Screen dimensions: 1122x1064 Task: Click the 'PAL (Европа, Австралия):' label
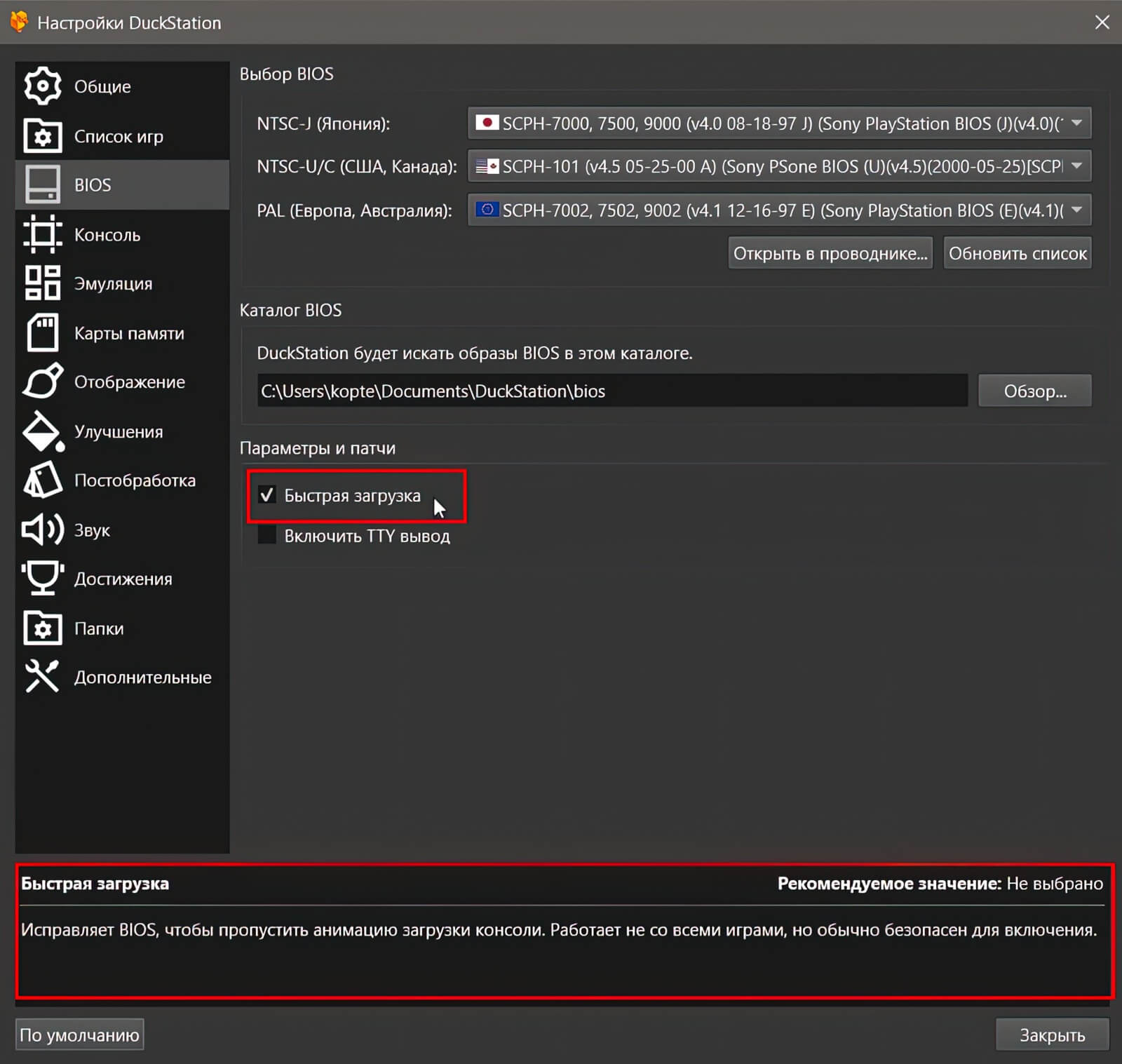pyautogui.click(x=354, y=210)
